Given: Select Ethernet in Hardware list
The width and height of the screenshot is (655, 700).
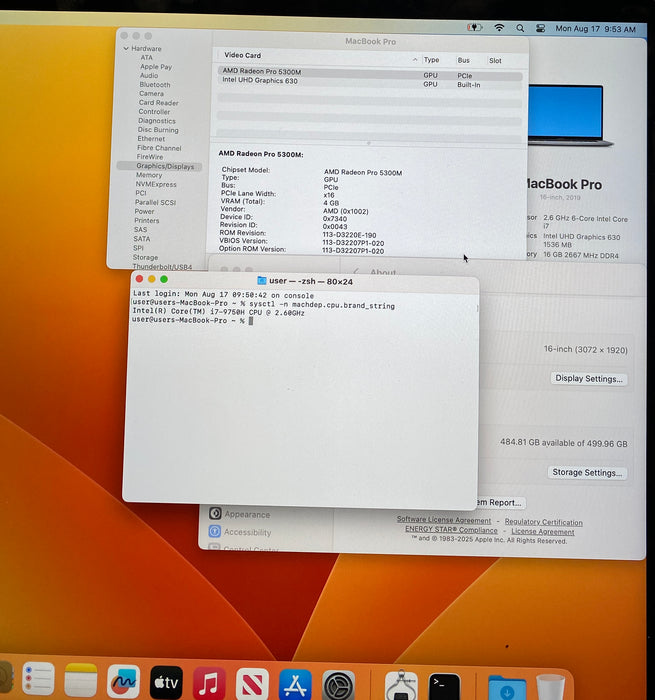Looking at the screenshot, I should click(151, 139).
